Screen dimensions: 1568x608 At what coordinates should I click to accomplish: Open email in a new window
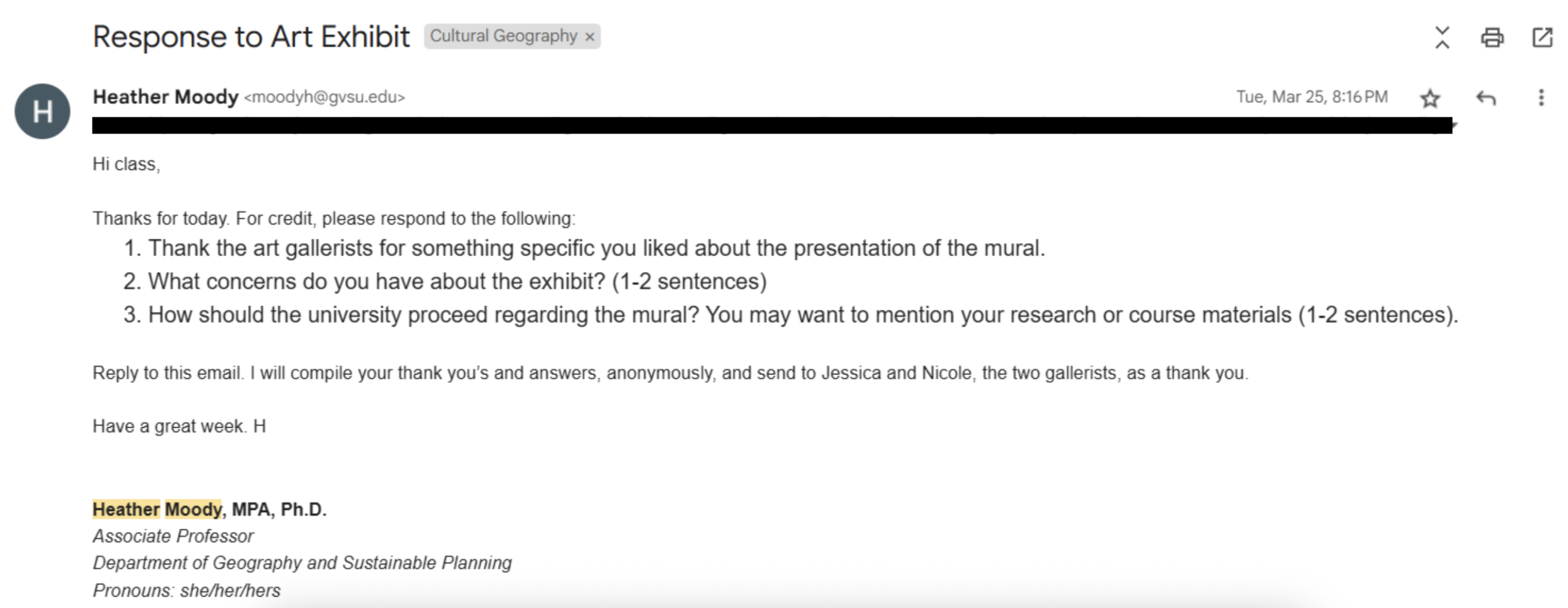1542,38
